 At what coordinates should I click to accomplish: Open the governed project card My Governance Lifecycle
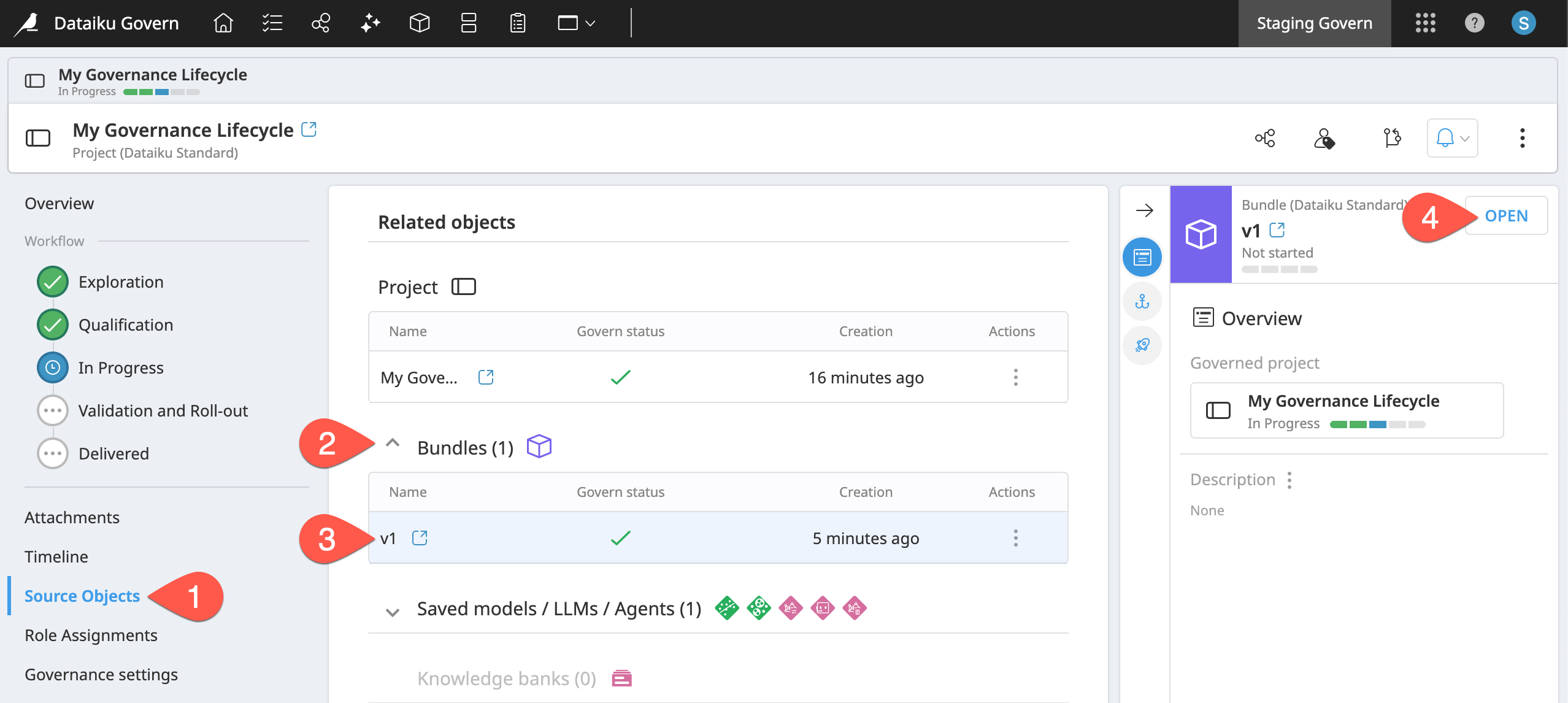click(x=1347, y=410)
